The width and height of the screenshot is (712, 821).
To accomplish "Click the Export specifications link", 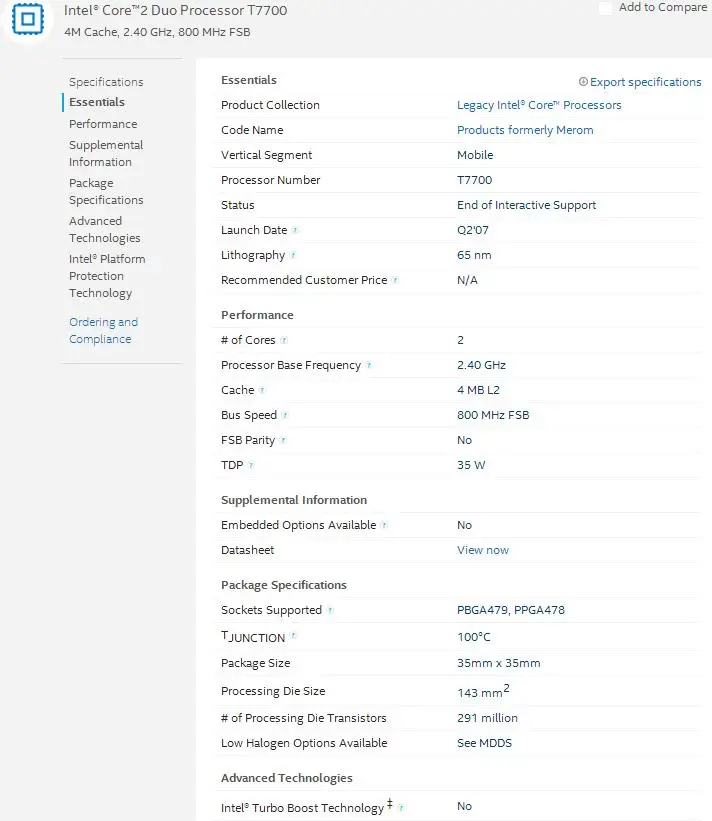I will (x=646, y=82).
